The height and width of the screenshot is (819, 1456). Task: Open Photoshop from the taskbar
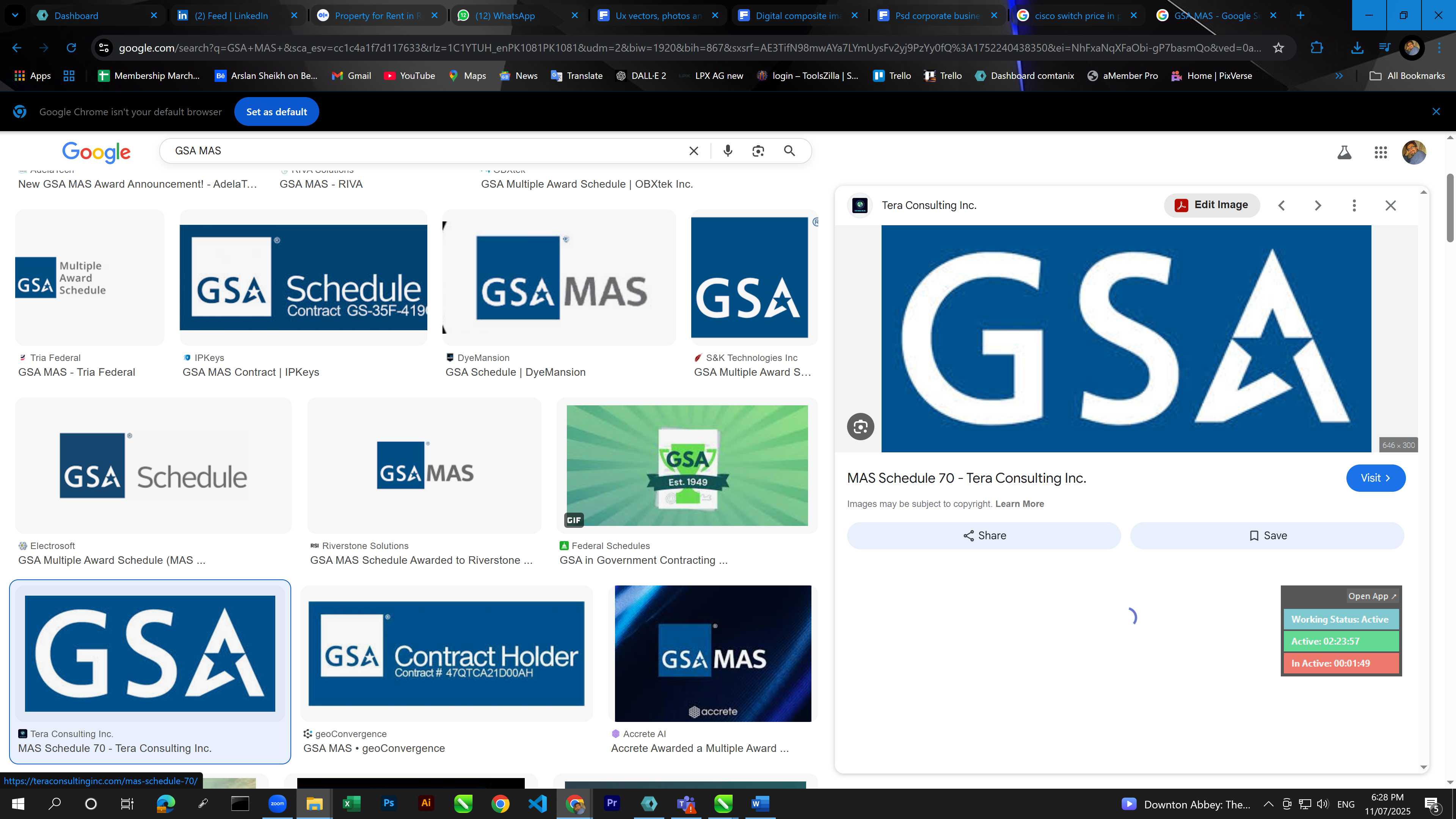coord(389,803)
